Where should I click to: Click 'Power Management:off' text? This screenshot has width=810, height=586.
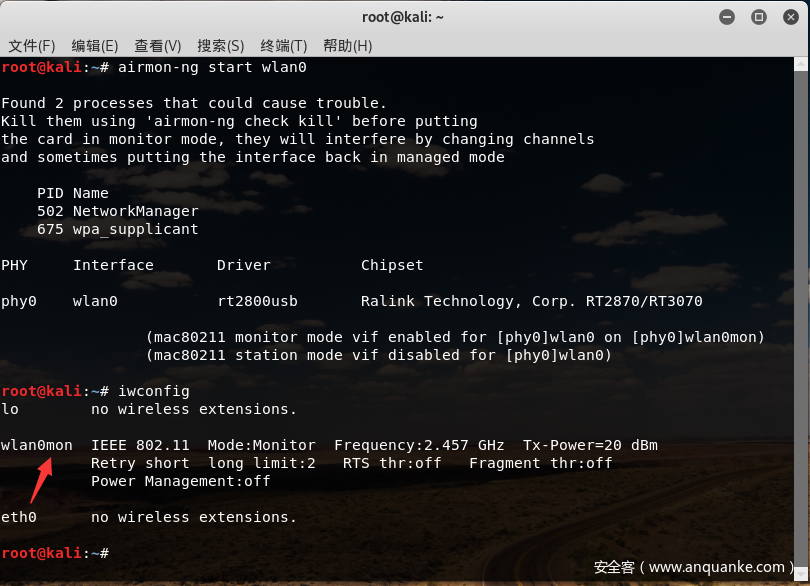pyautogui.click(x=181, y=482)
